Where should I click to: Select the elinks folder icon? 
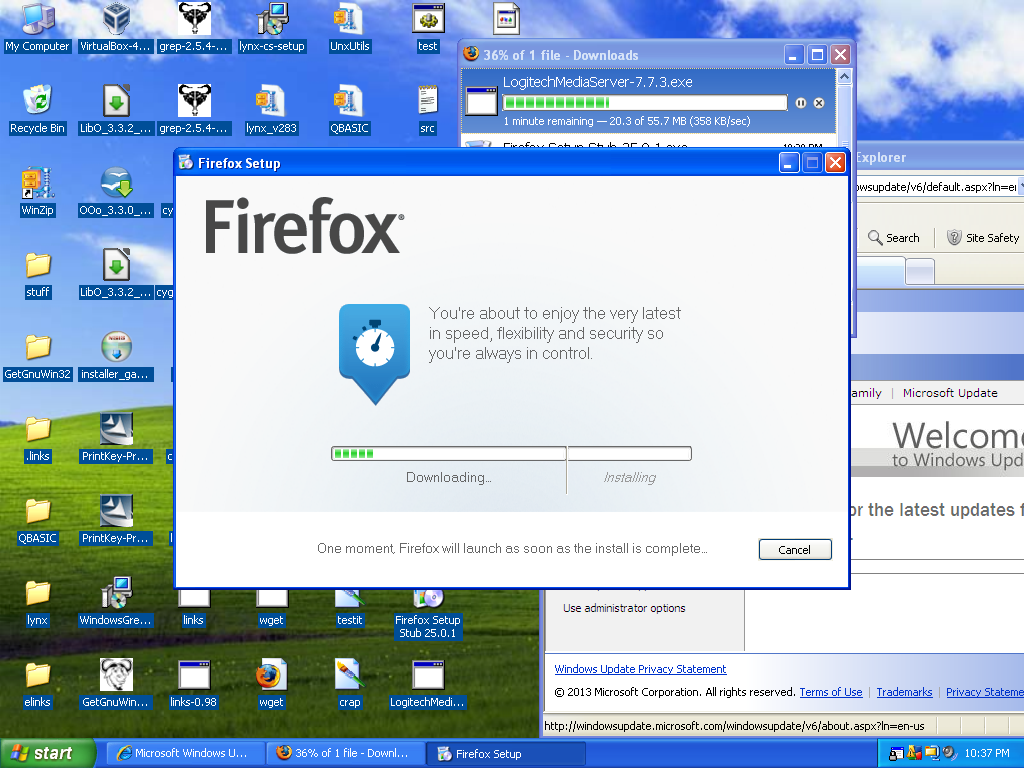coord(37,684)
